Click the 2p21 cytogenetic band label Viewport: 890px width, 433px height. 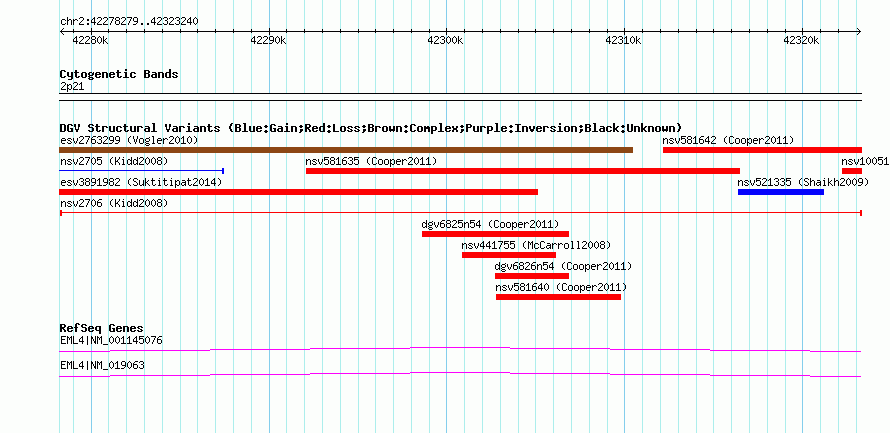coord(72,87)
